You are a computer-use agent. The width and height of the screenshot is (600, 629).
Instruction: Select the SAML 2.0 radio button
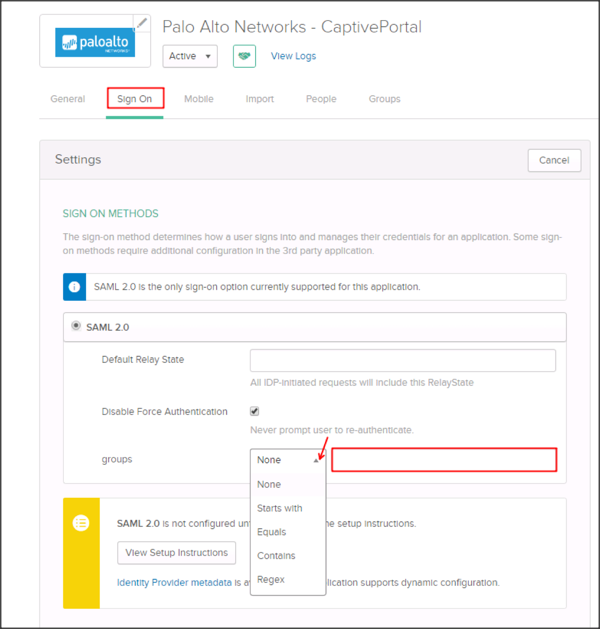(75, 327)
